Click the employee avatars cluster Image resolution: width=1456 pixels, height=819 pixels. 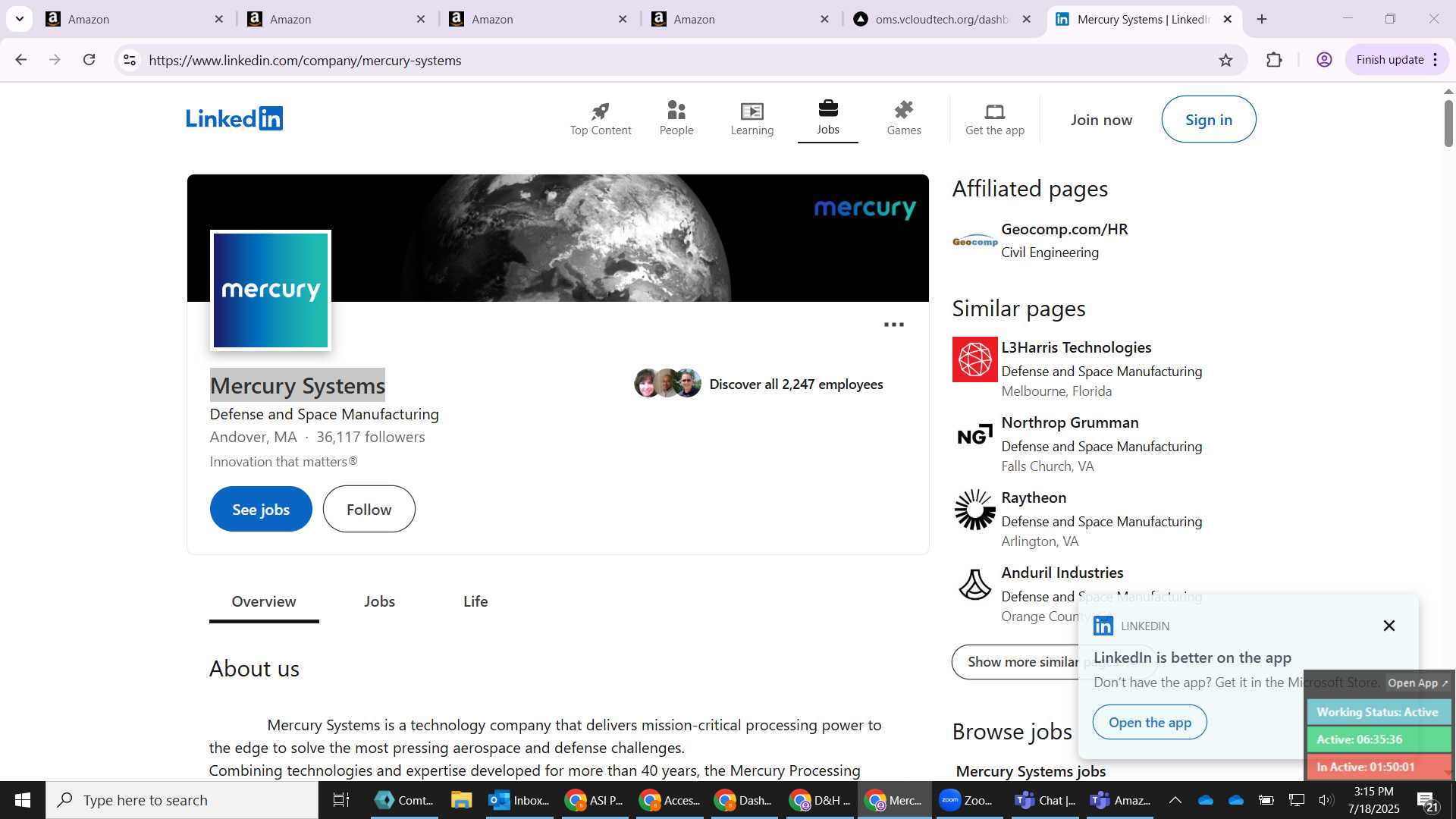pyautogui.click(x=667, y=383)
